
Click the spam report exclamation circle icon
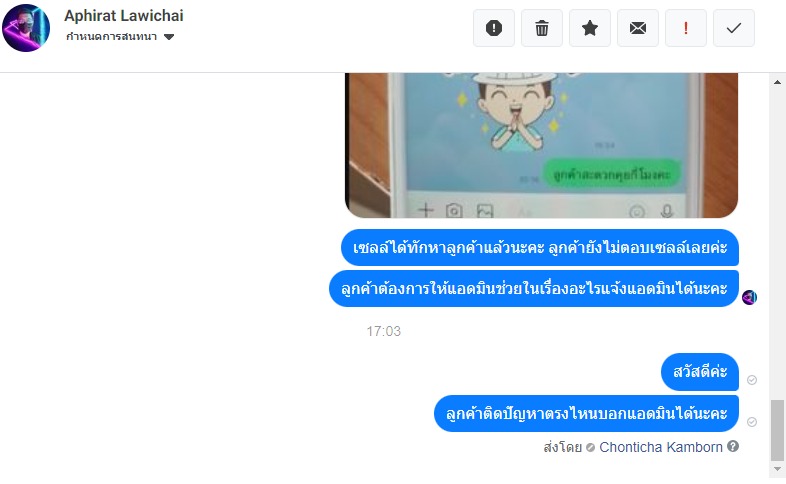pyautogui.click(x=494, y=28)
